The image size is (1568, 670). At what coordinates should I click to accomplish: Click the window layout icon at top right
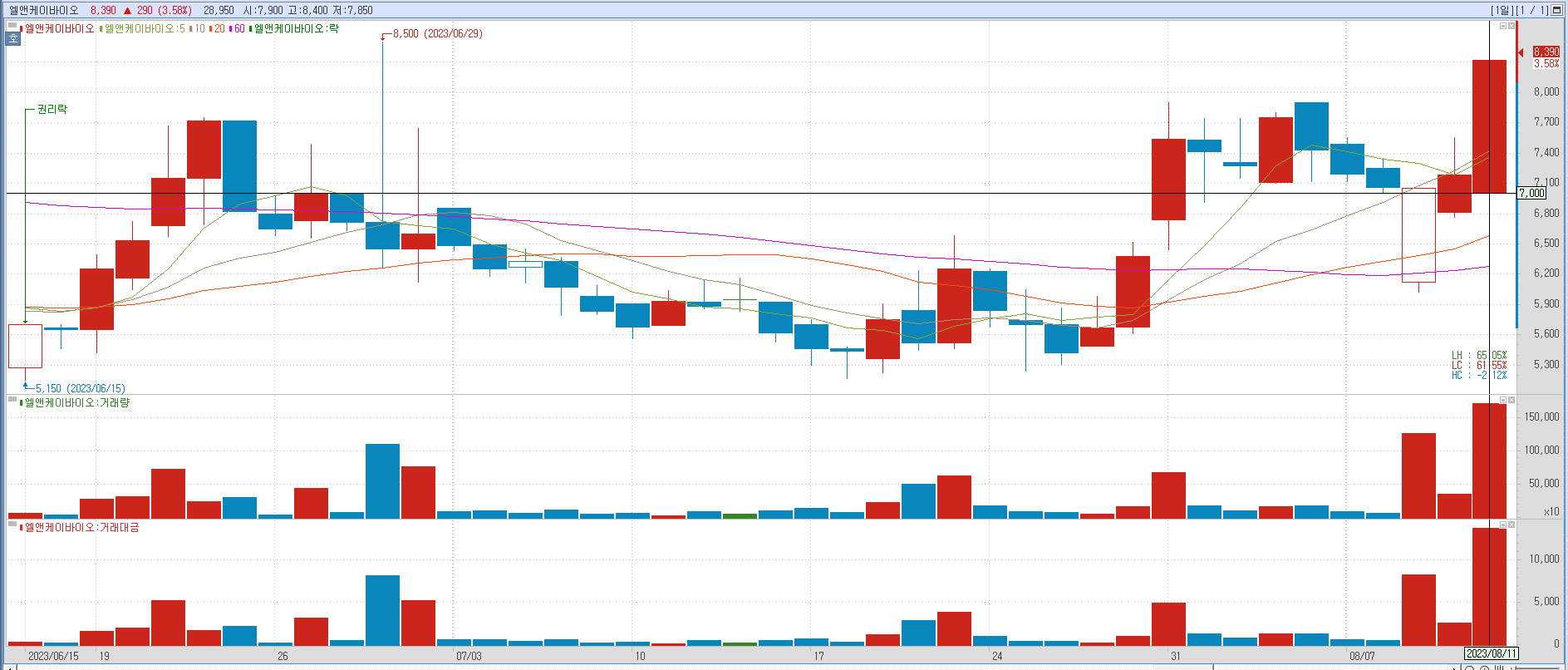point(1557,10)
